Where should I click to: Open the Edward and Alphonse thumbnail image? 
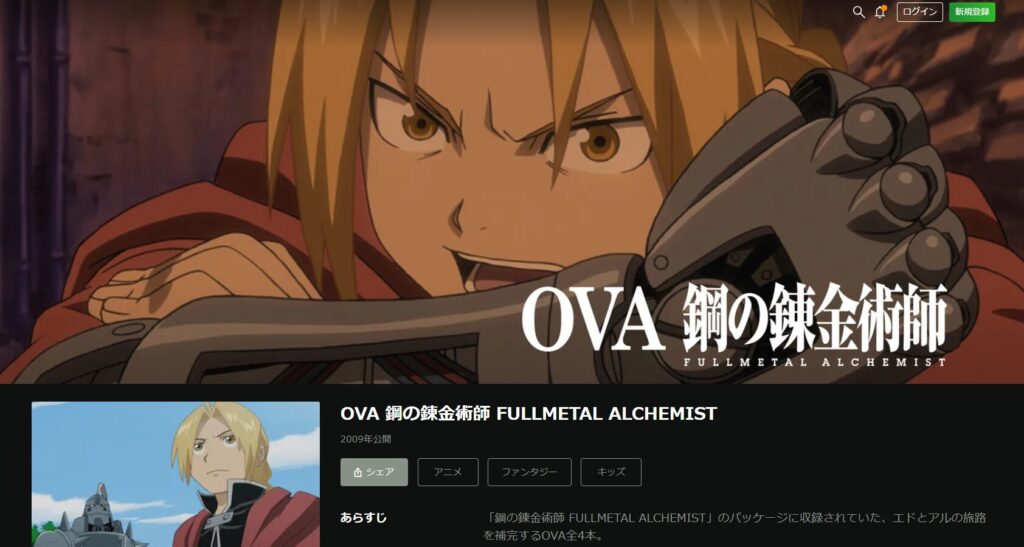(176, 475)
